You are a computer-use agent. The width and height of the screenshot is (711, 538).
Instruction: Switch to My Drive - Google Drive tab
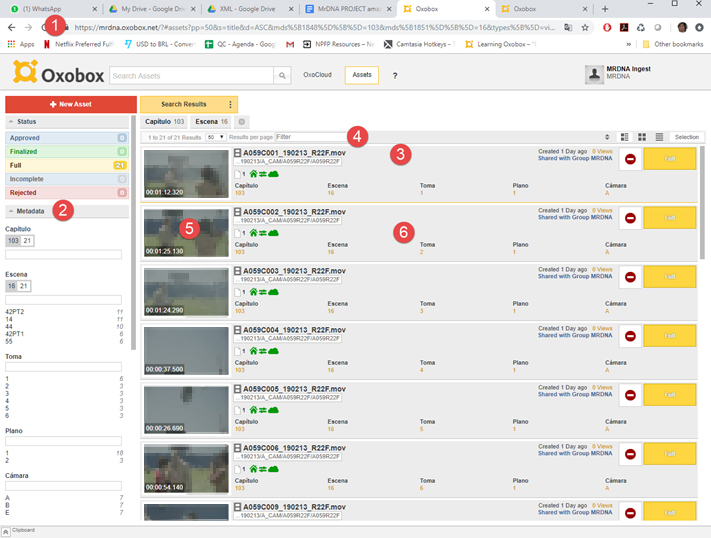pyautogui.click(x=152, y=9)
